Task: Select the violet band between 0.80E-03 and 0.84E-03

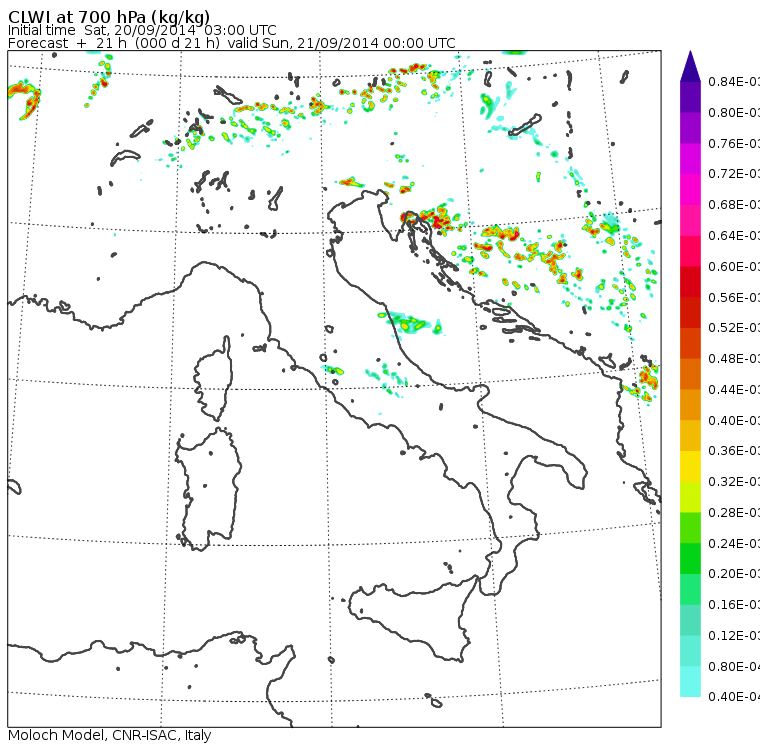Action: point(690,97)
